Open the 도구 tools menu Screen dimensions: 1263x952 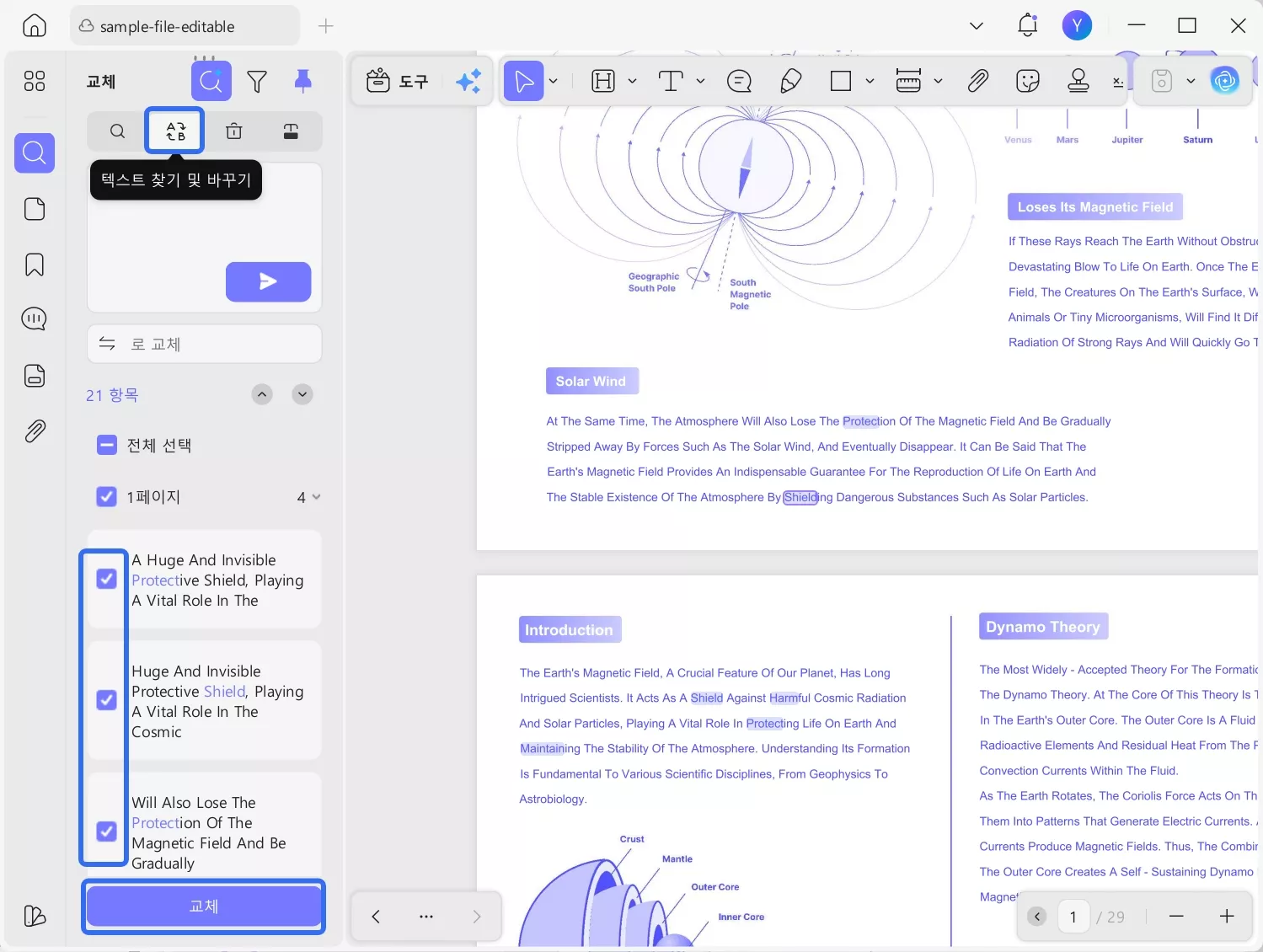[x=398, y=82]
